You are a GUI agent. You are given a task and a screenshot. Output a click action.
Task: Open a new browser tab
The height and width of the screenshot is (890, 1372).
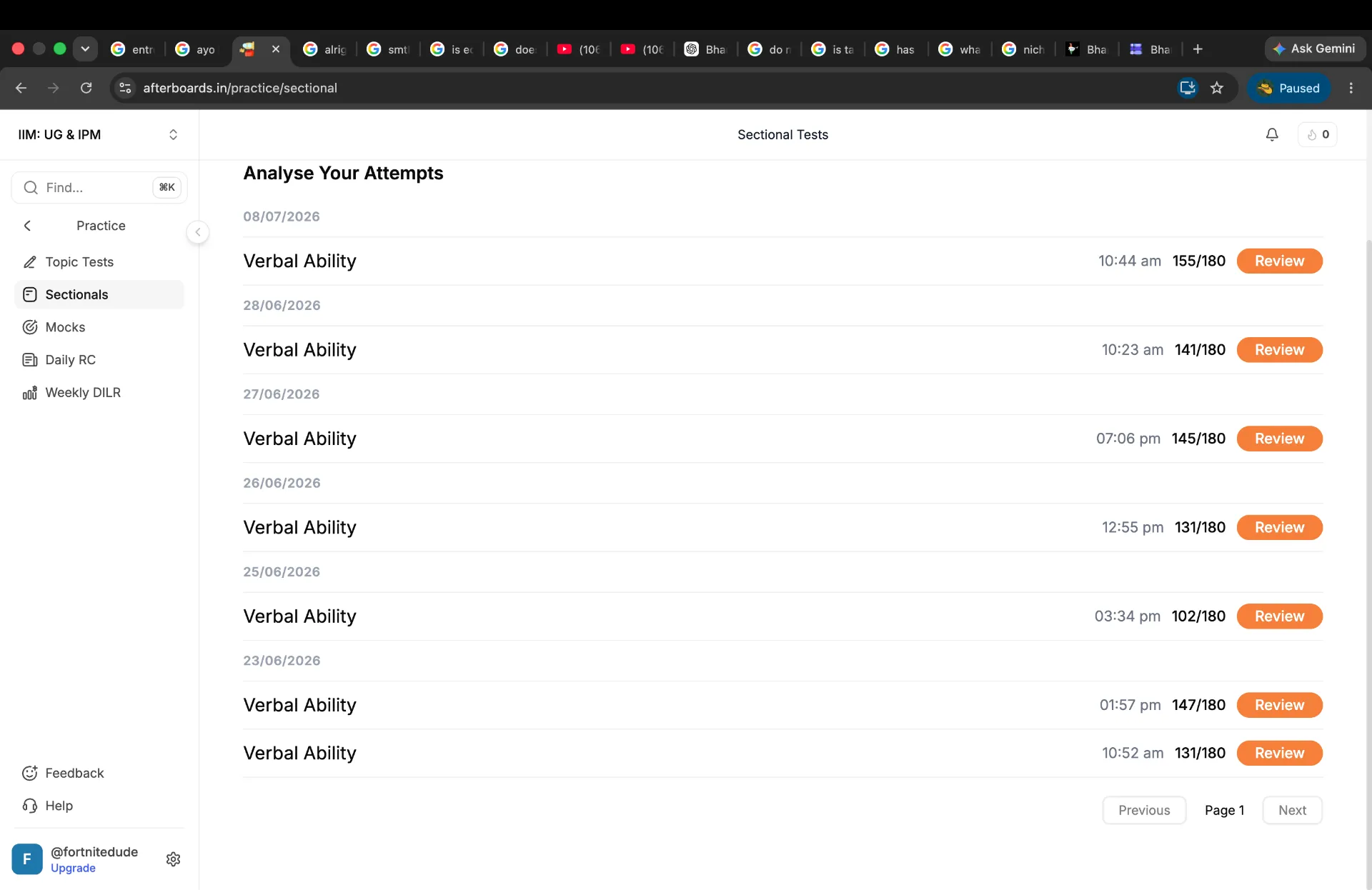1198,49
